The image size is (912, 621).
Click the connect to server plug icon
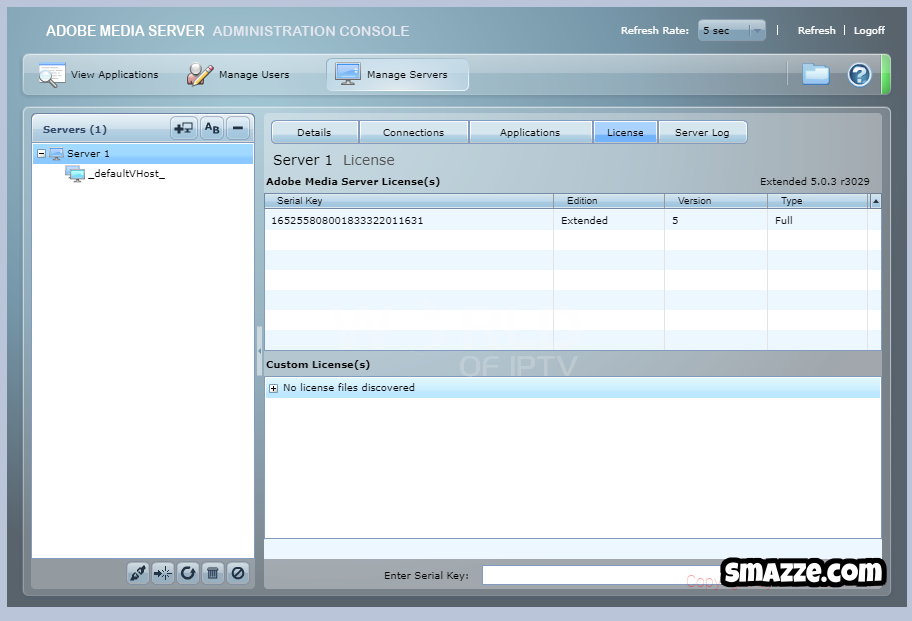[138, 573]
